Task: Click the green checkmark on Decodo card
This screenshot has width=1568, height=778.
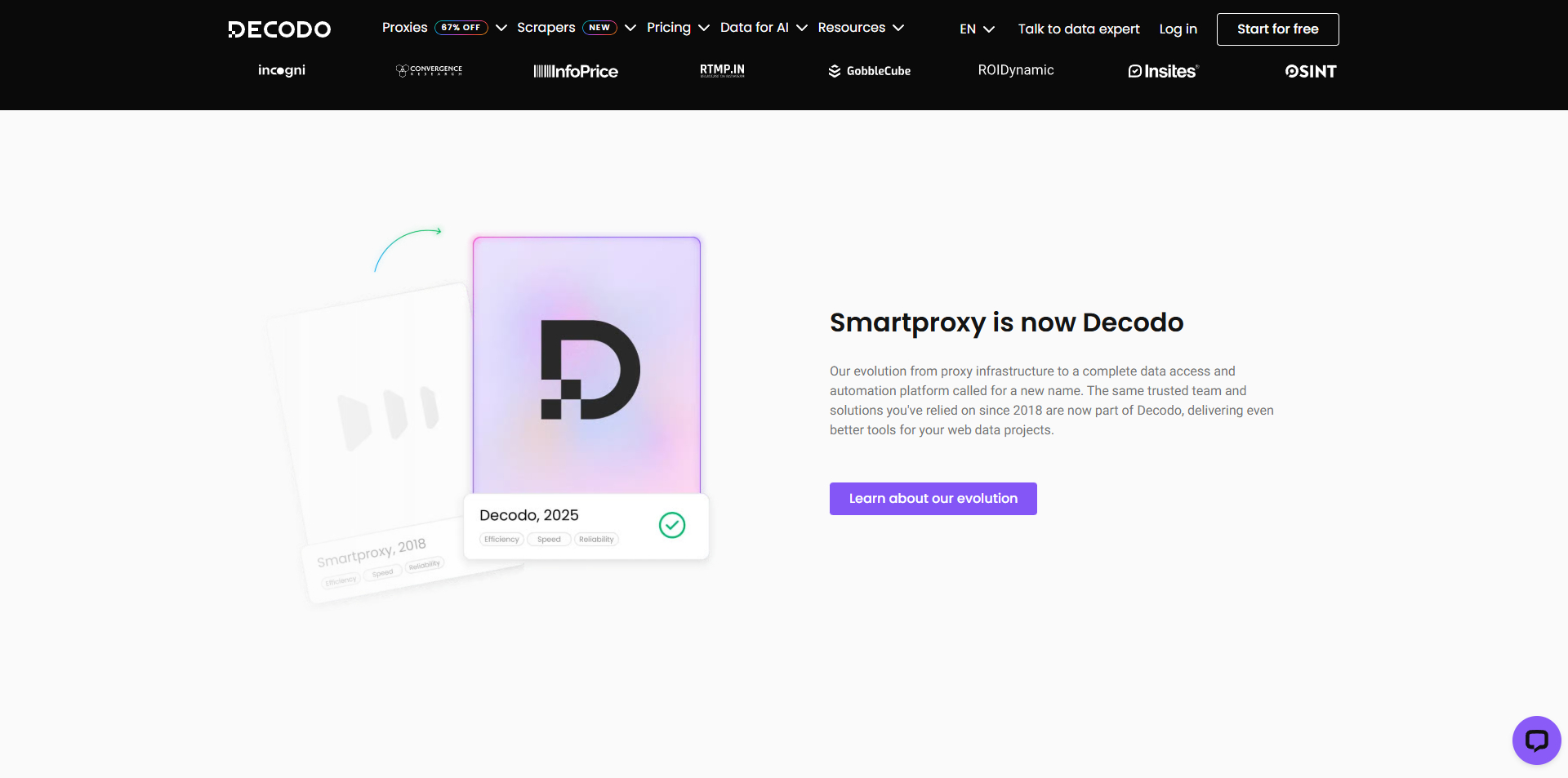Action: click(671, 526)
